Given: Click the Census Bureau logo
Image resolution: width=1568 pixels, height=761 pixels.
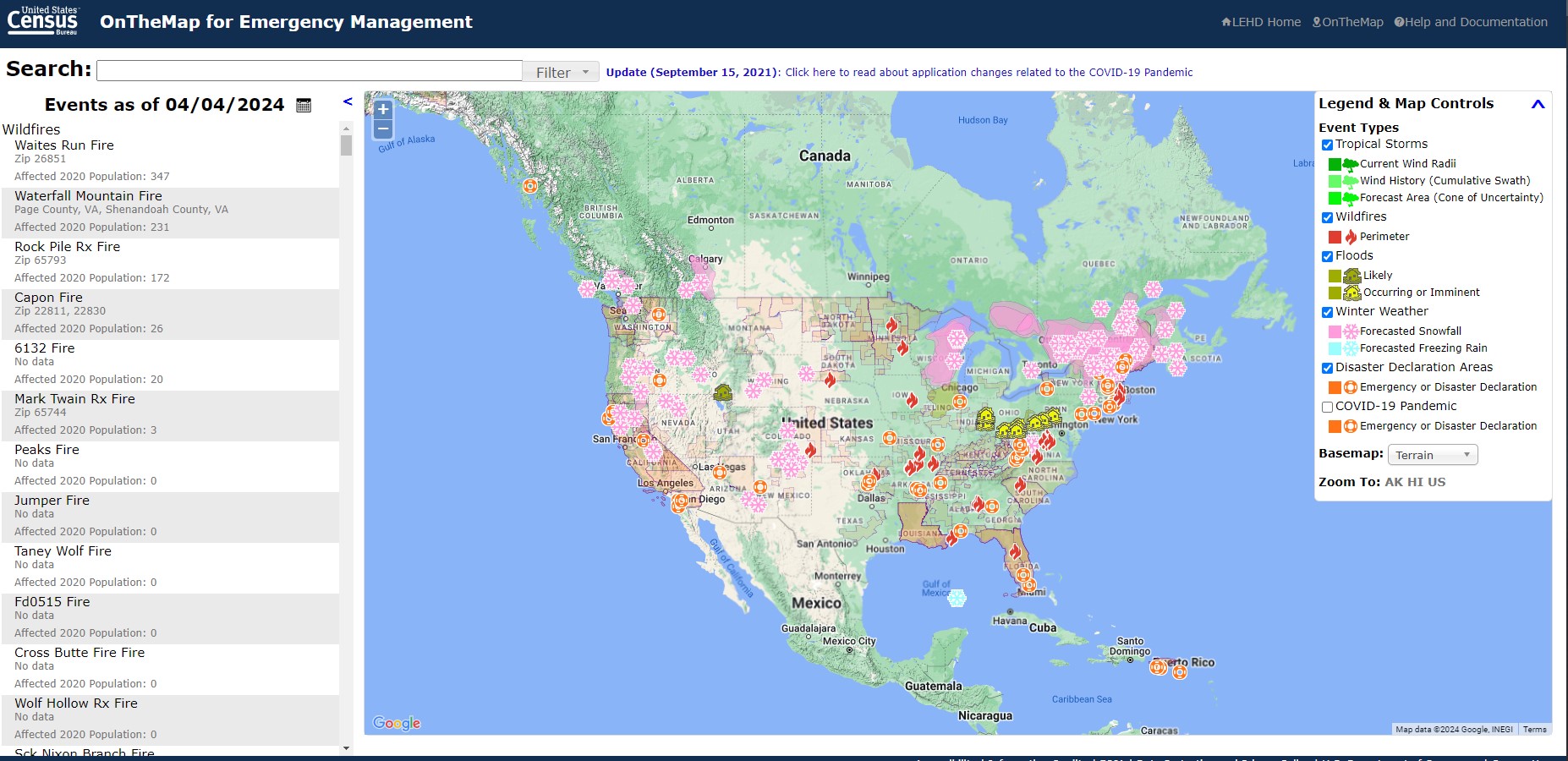Looking at the screenshot, I should coord(42,21).
